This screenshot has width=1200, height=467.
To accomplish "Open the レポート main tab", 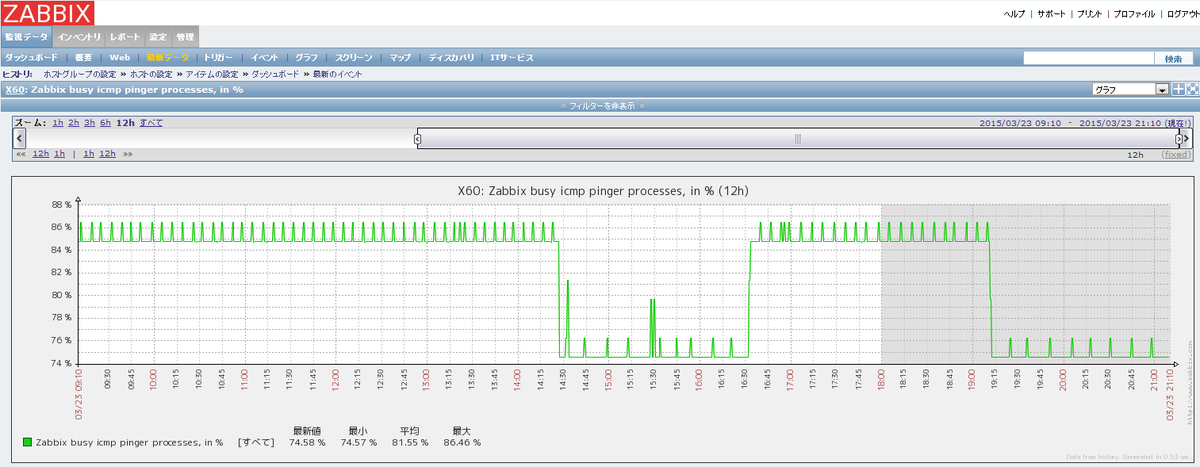I will tap(125, 37).
